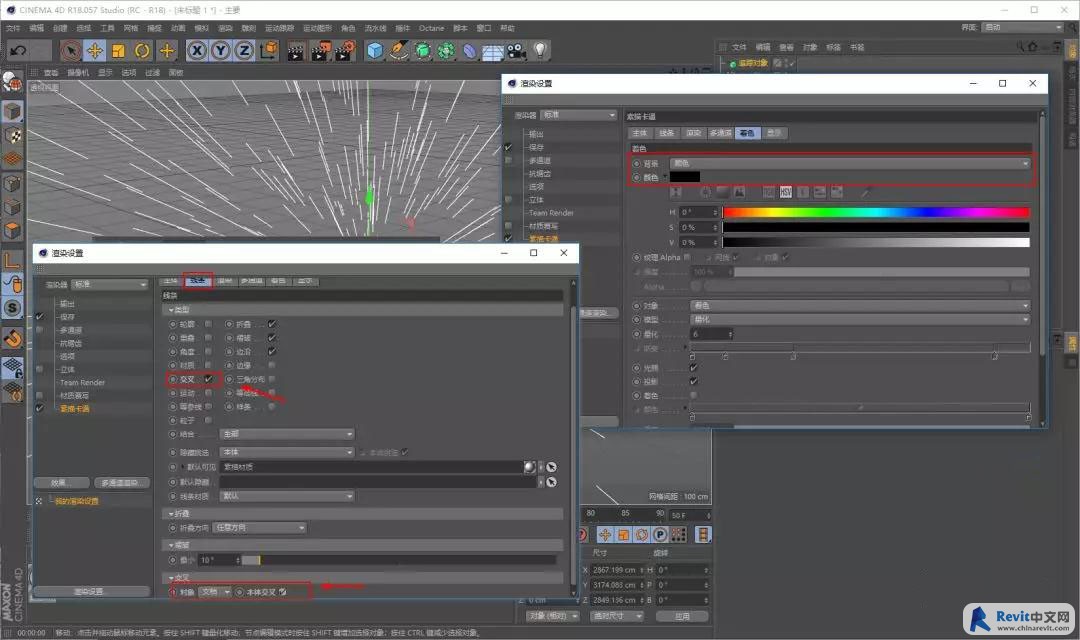Open the Help (帮助) menu

(x=508, y=28)
